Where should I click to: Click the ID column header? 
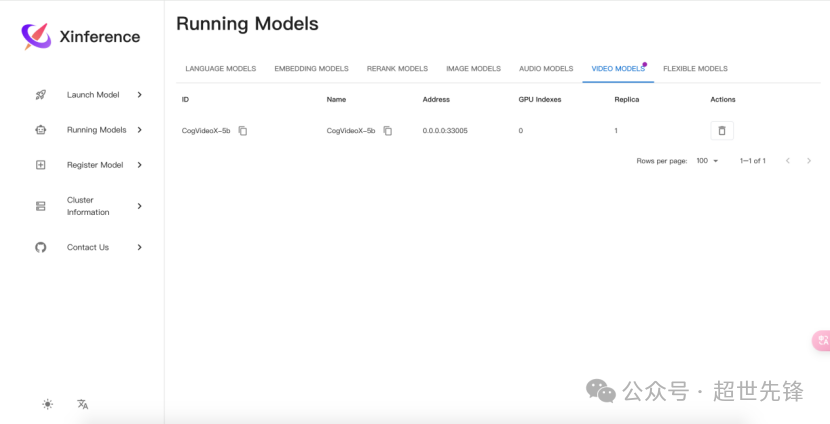[x=185, y=100]
